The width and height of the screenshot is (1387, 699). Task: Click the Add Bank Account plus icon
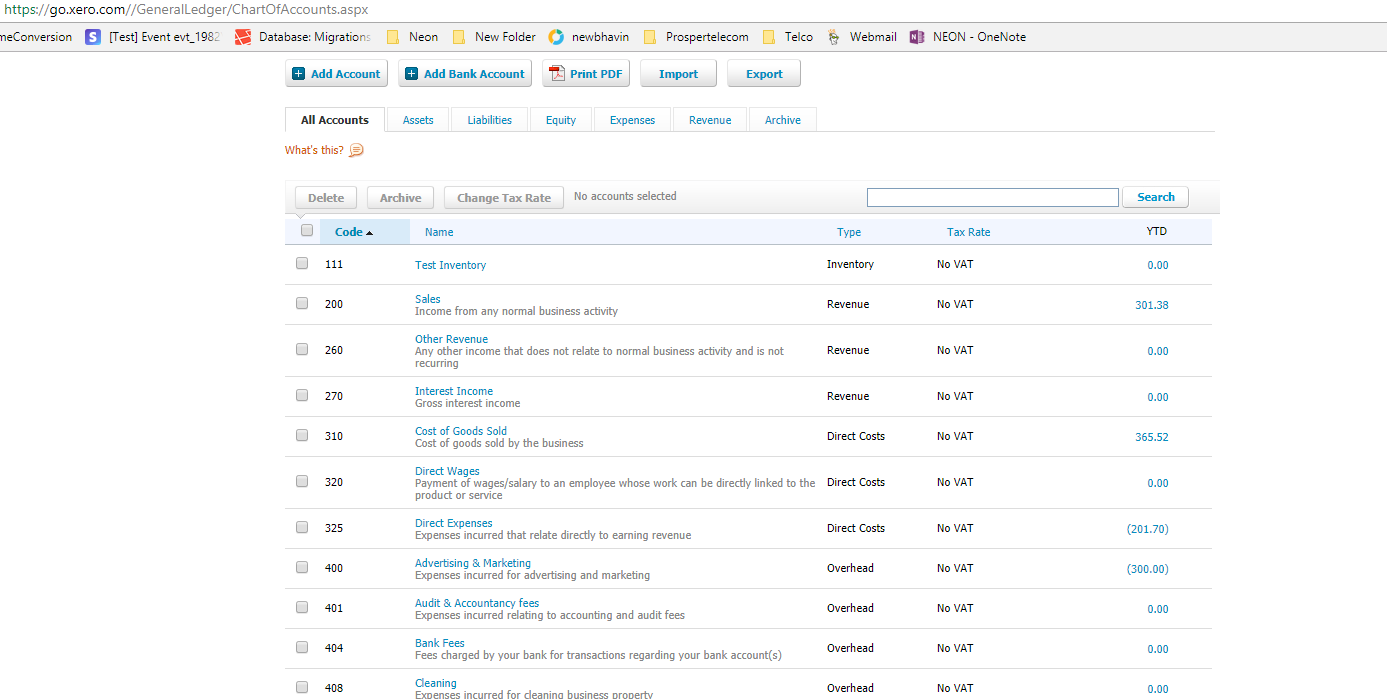[x=411, y=72]
